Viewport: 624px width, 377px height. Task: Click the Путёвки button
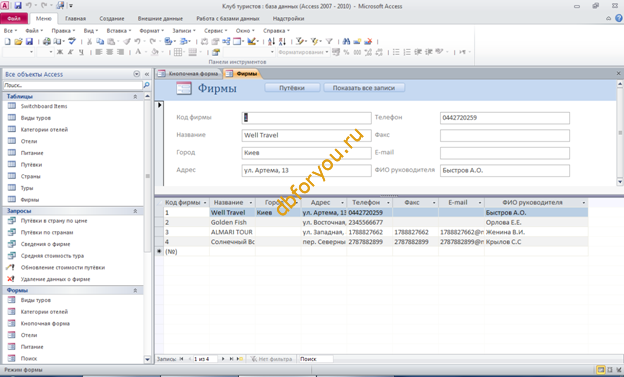292,88
